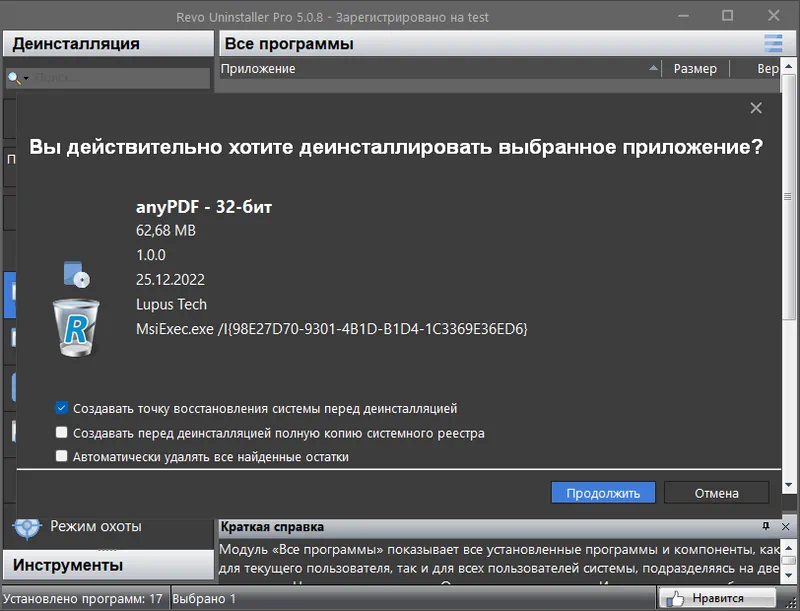Click the MsiExec.exe uninstall string

332,329
